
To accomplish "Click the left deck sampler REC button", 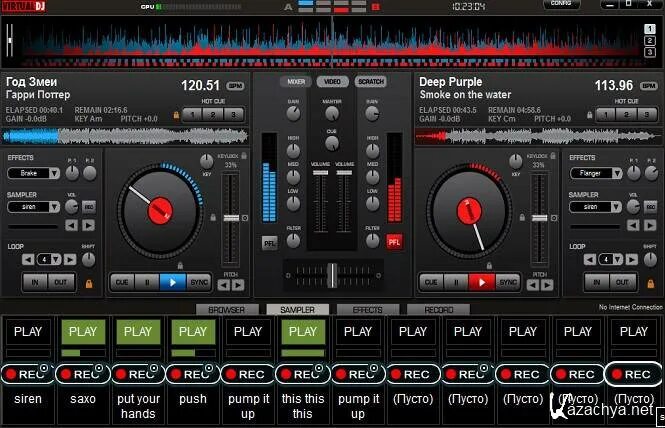I will click(x=89, y=207).
